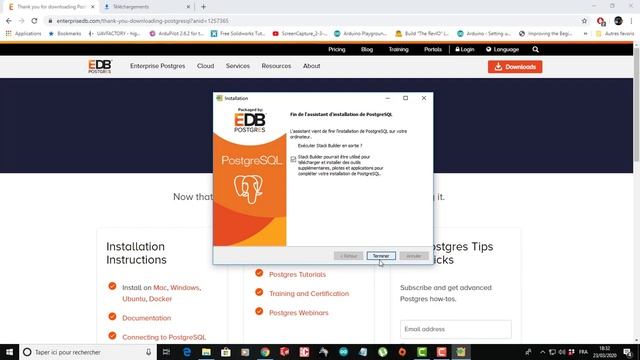Select the PostgreSQL installer taskbar icon

click(x=461, y=352)
